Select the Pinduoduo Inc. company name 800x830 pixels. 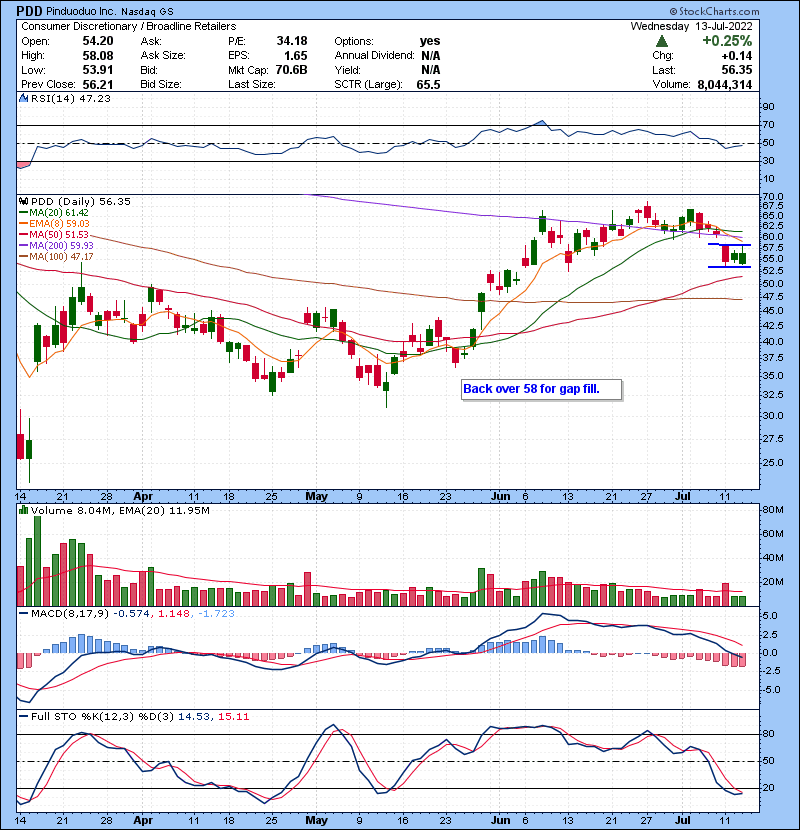tap(81, 11)
